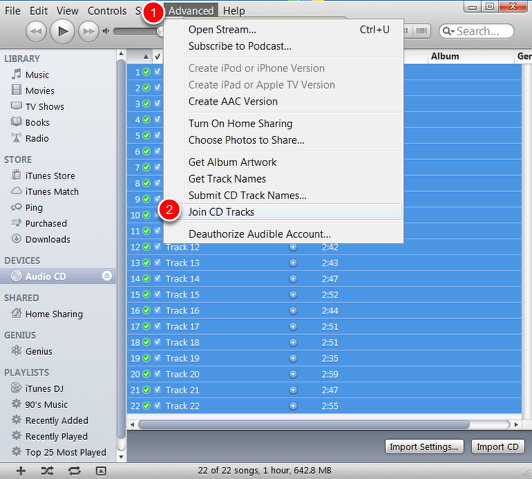Uncheck the checkbox for Track 12
The image size is (532, 479).
157,247
